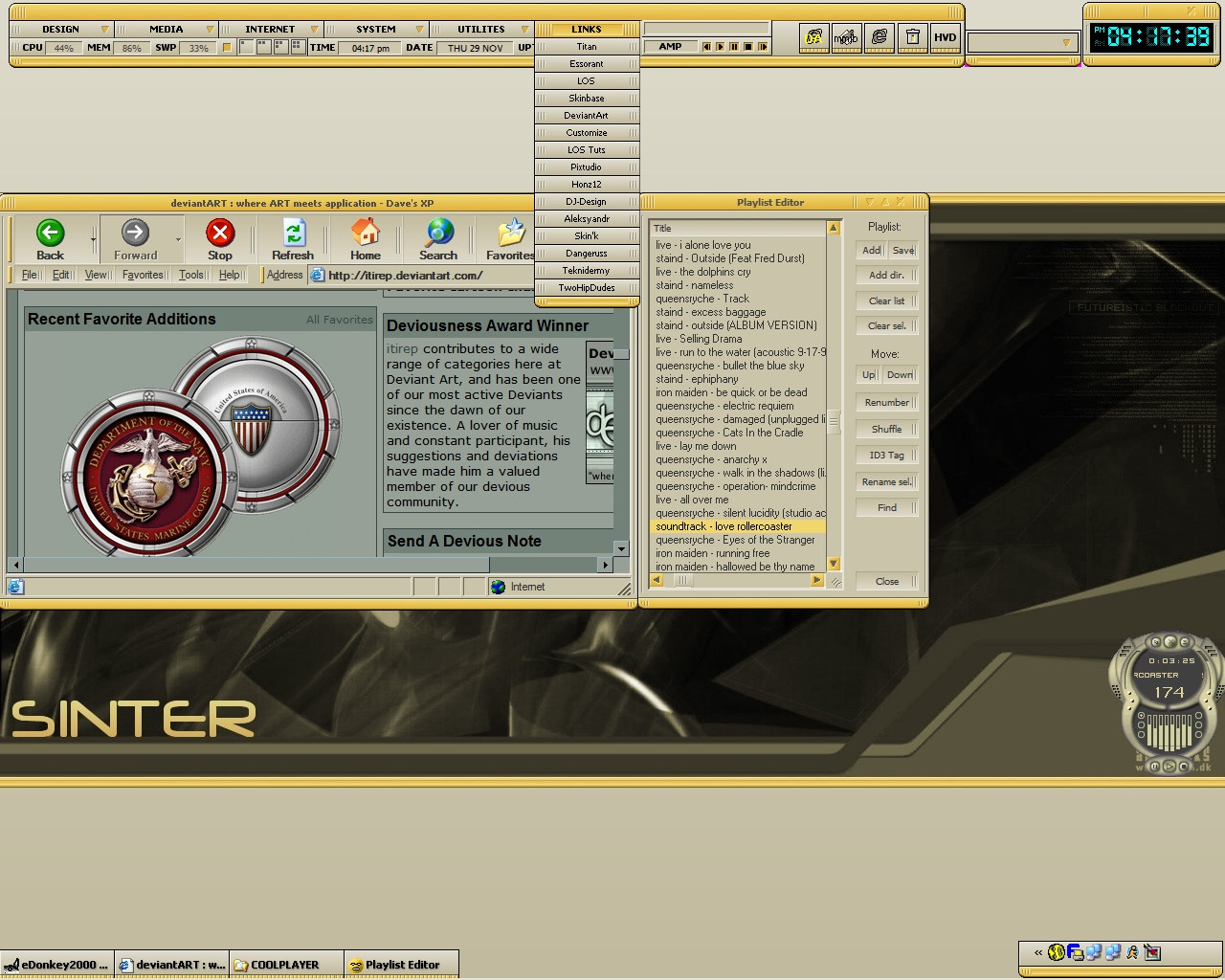Move selected track Down
Viewport: 1225px width, 980px height.
(900, 374)
